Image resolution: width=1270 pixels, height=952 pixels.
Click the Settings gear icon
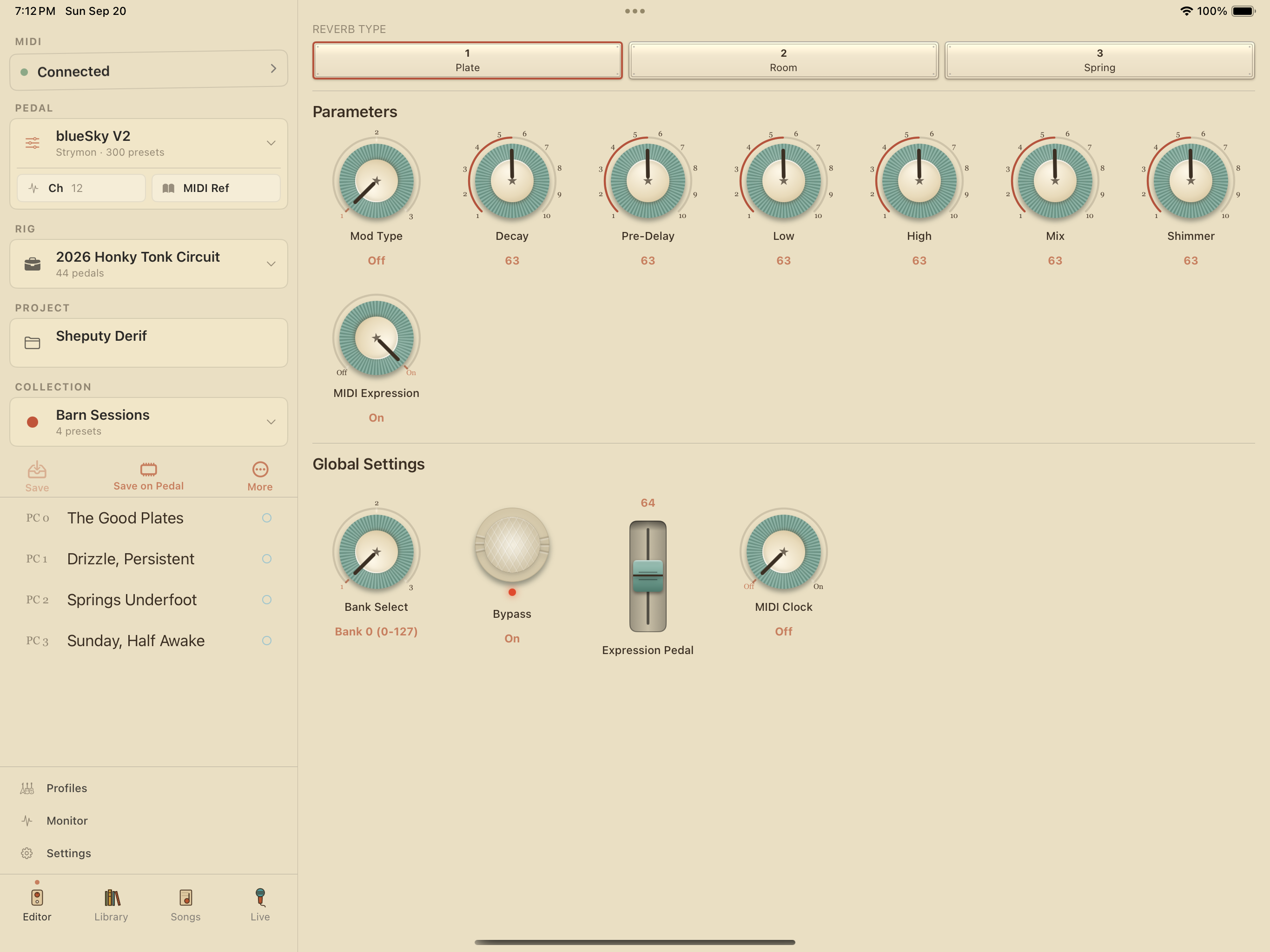27,853
